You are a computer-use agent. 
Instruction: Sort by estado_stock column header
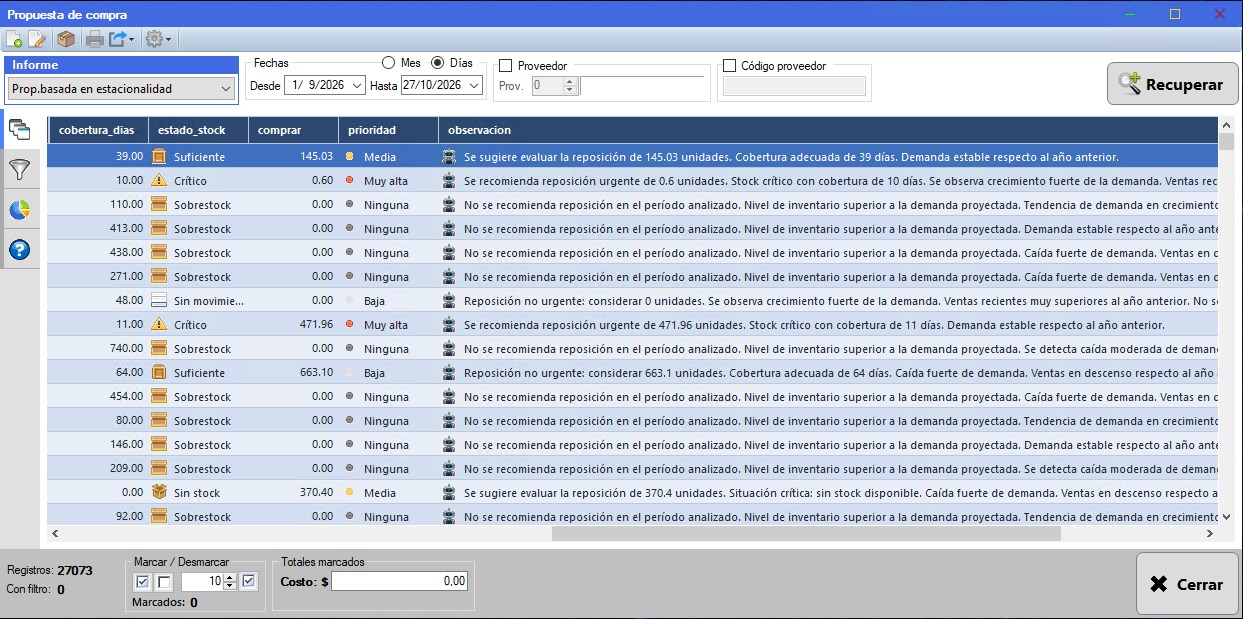click(198, 130)
